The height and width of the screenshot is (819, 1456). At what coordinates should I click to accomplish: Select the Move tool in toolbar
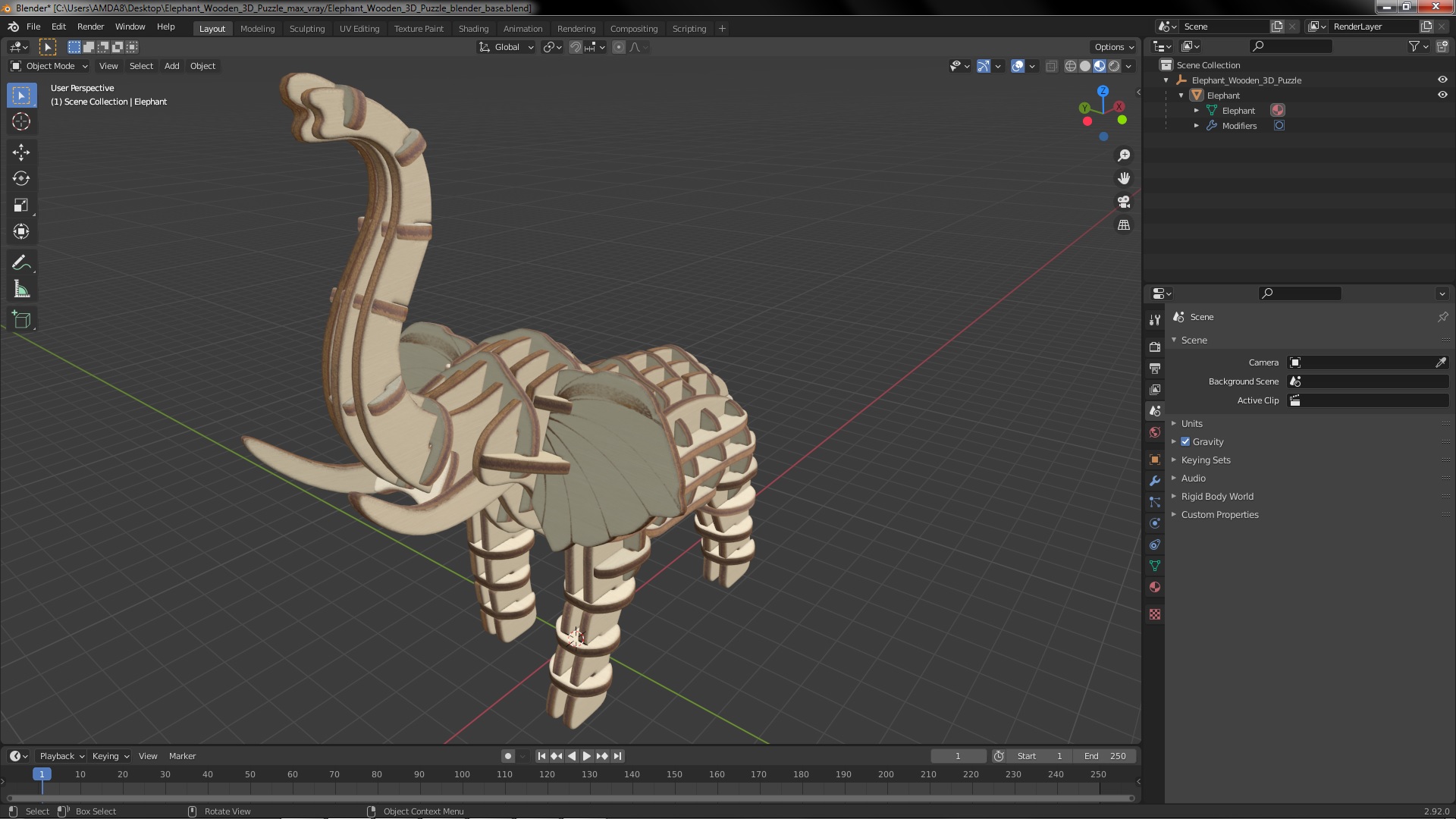click(21, 152)
